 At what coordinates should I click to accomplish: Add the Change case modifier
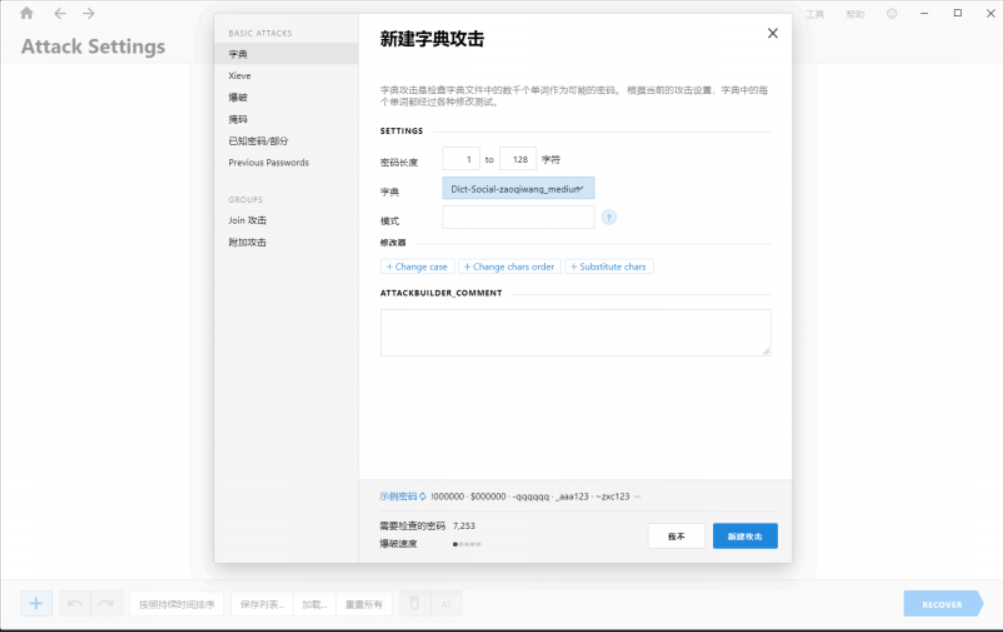pos(417,267)
